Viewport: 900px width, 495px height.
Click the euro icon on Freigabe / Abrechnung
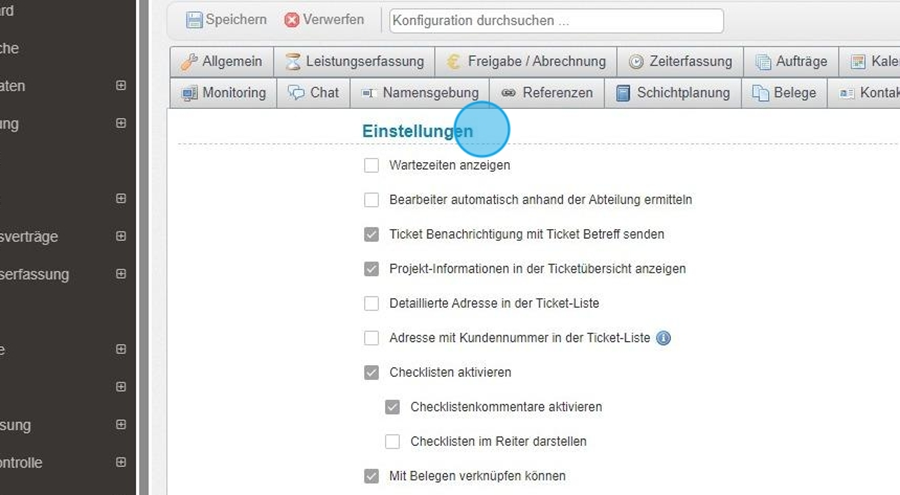(x=455, y=62)
